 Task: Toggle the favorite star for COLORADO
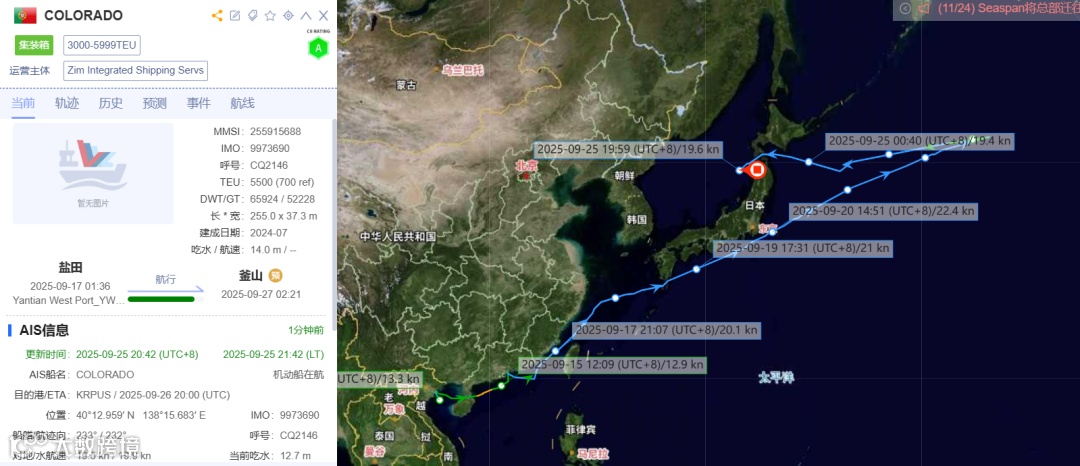pyautogui.click(x=270, y=15)
